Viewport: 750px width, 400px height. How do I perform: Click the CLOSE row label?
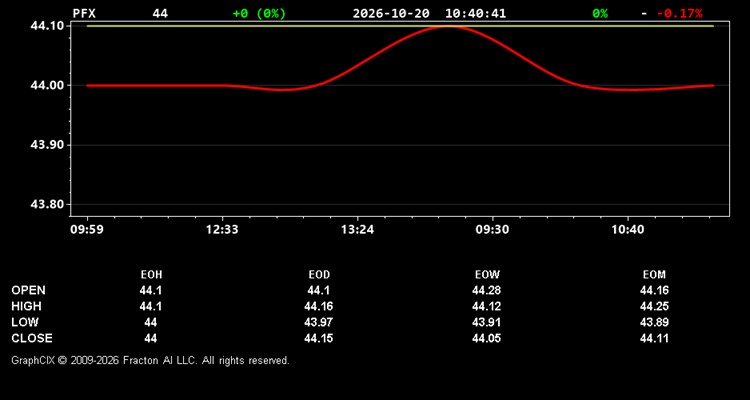[x=32, y=338]
